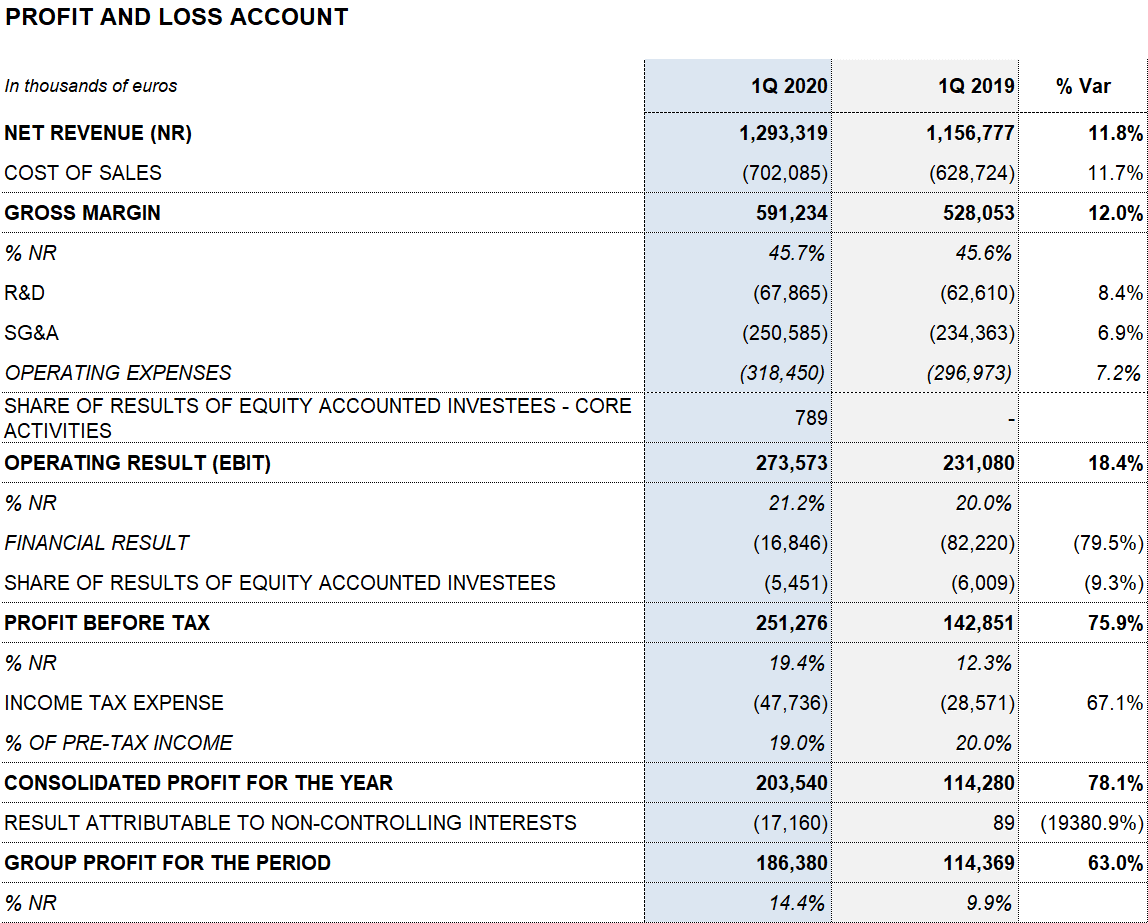Viewport: 1148px width, 923px height.
Task: Select the 45.7% gross margin ratio
Action: click(x=797, y=253)
